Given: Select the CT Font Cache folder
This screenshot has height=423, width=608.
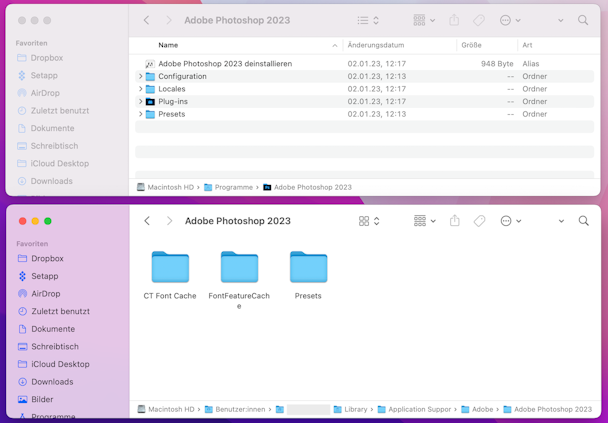Looking at the screenshot, I should [170, 267].
